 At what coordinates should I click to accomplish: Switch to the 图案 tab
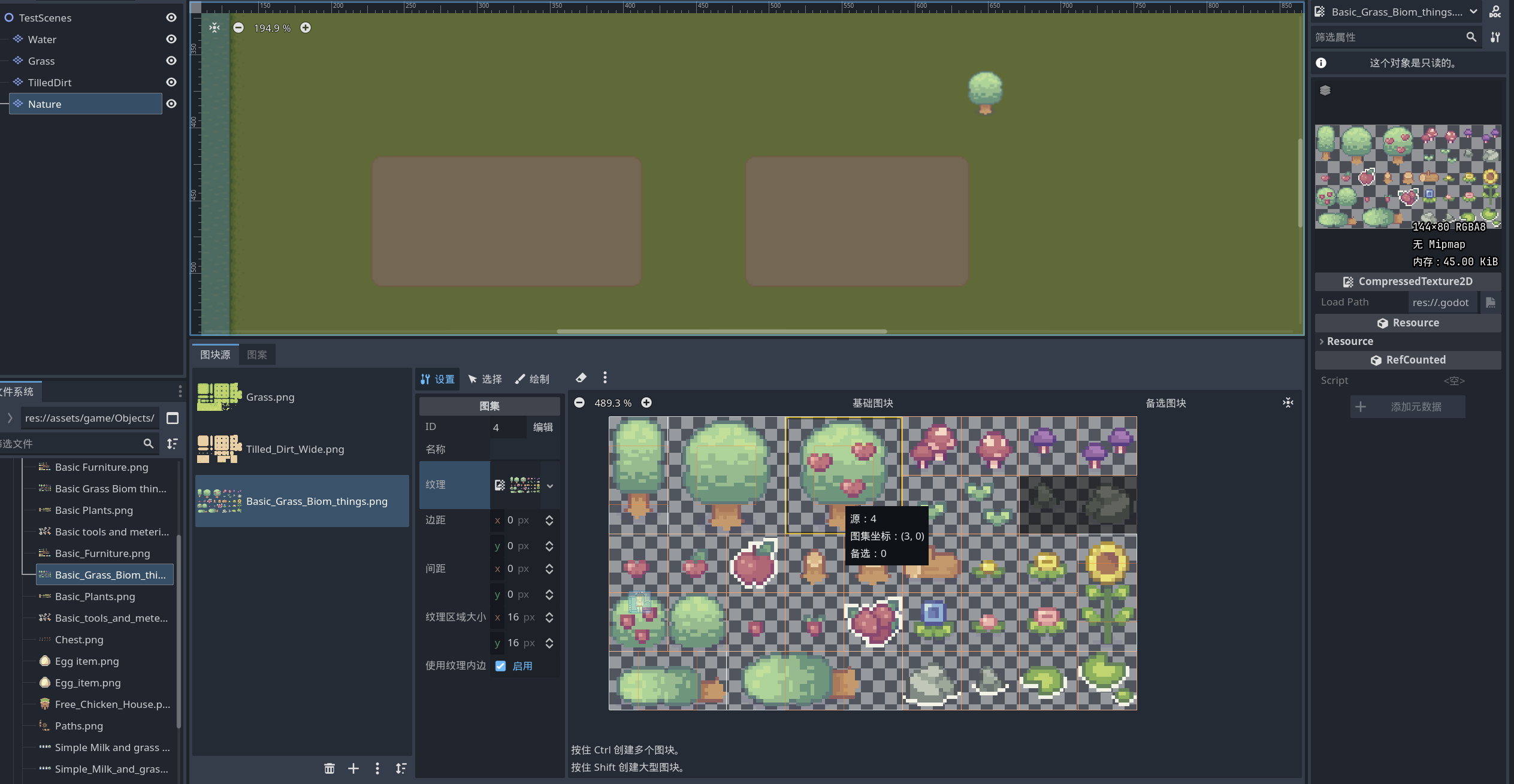[x=257, y=355]
